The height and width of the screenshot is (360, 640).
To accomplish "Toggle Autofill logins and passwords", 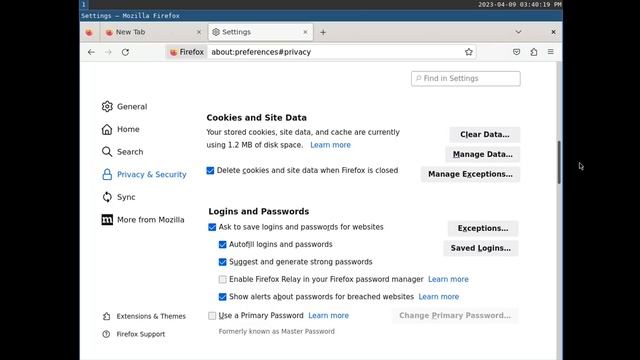I will tap(222, 244).
